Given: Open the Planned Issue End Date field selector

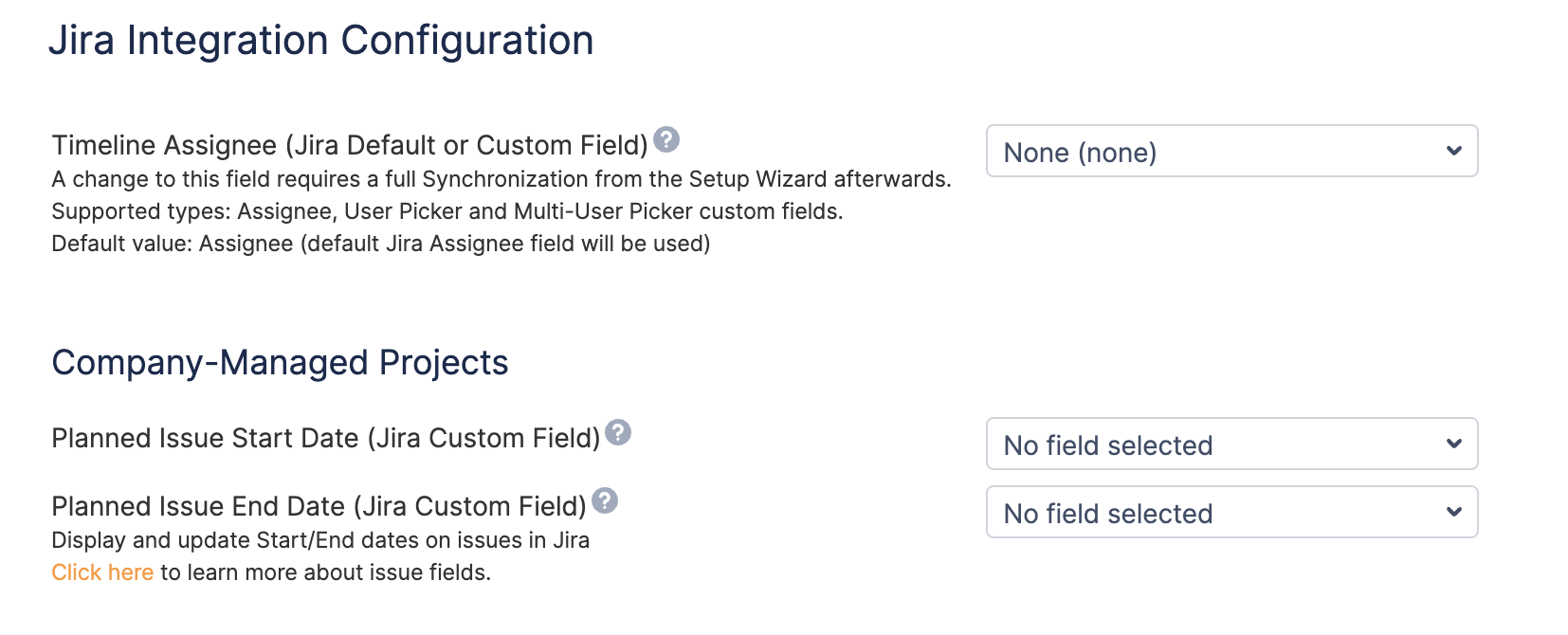Looking at the screenshot, I should point(1213,513).
